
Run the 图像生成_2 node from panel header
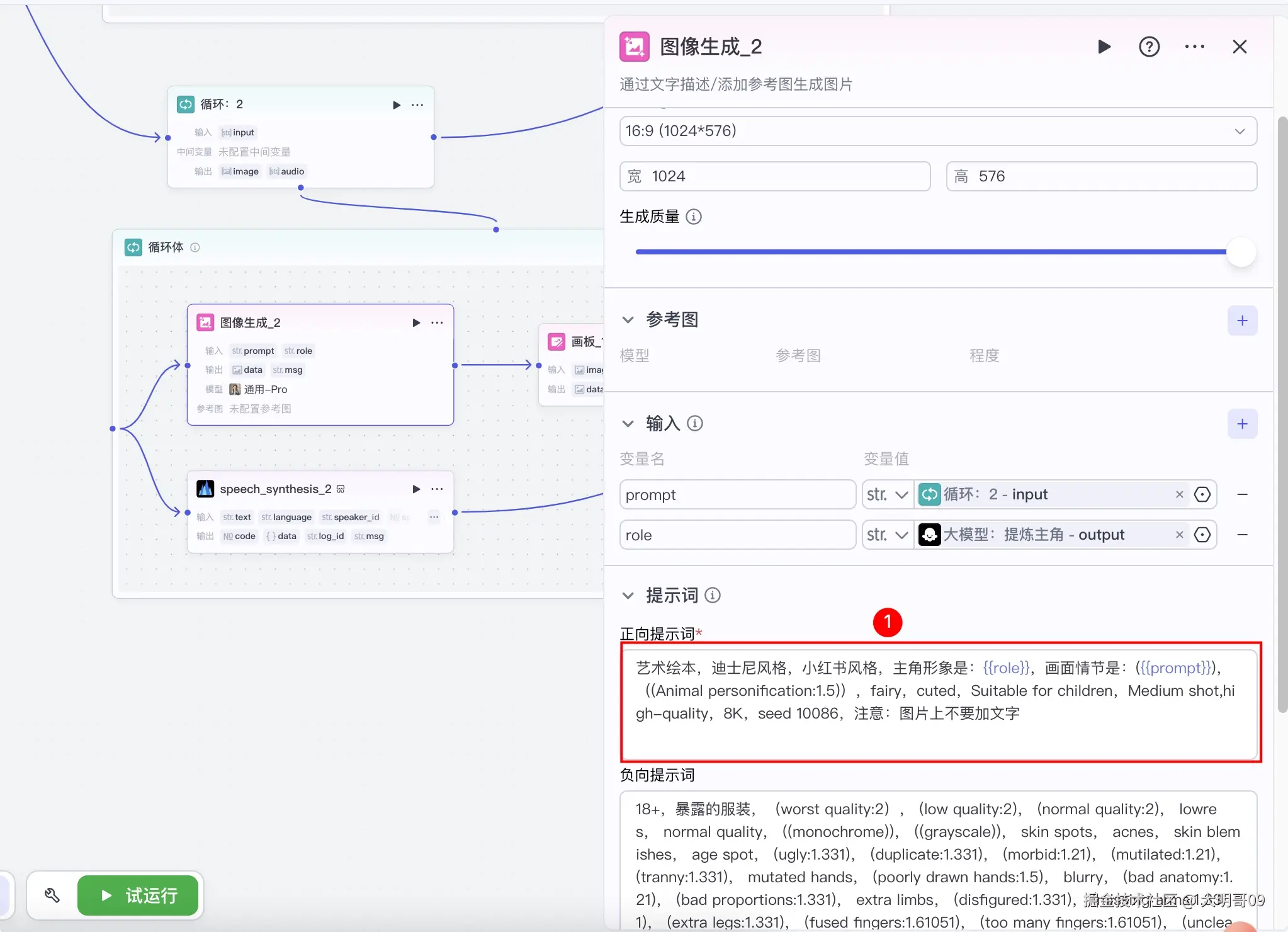(1104, 47)
